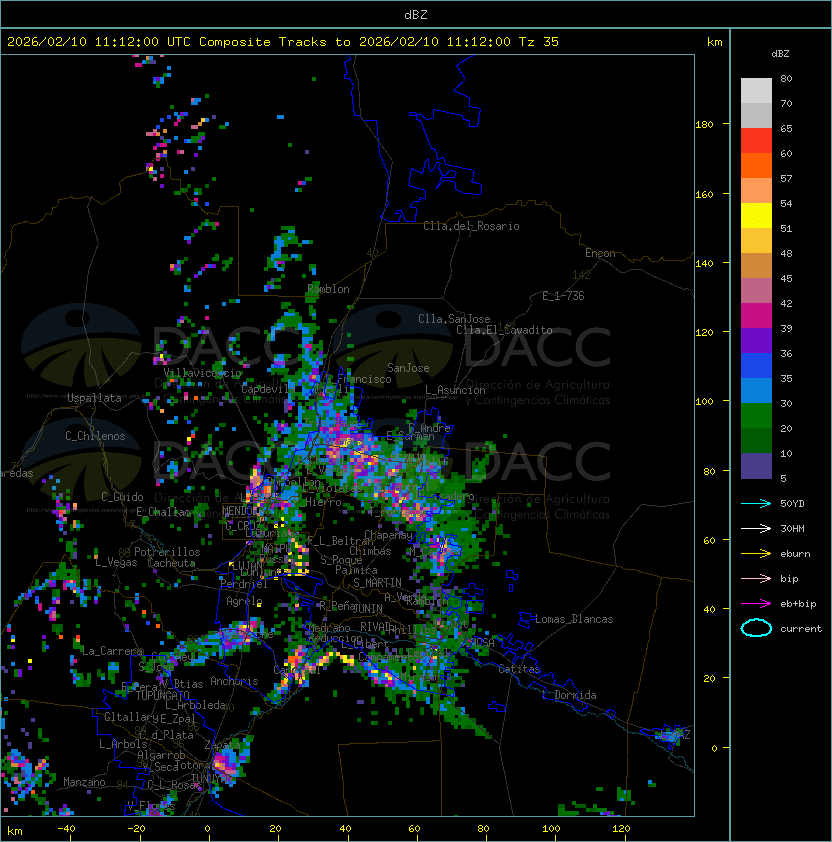Click the Composite Tracks timestamp header text
The width and height of the screenshot is (832, 842).
click(283, 42)
